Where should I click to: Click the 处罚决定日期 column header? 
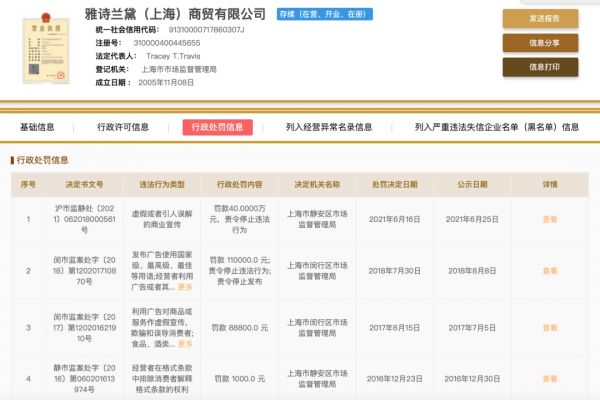(394, 185)
